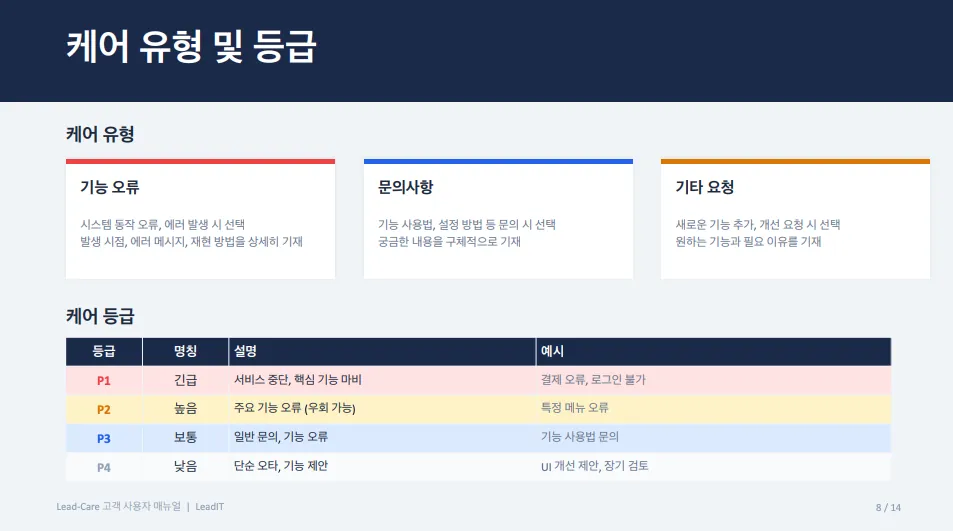The image size is (953, 531).
Task: Select the 'P2' grade cell
Action: click(104, 409)
